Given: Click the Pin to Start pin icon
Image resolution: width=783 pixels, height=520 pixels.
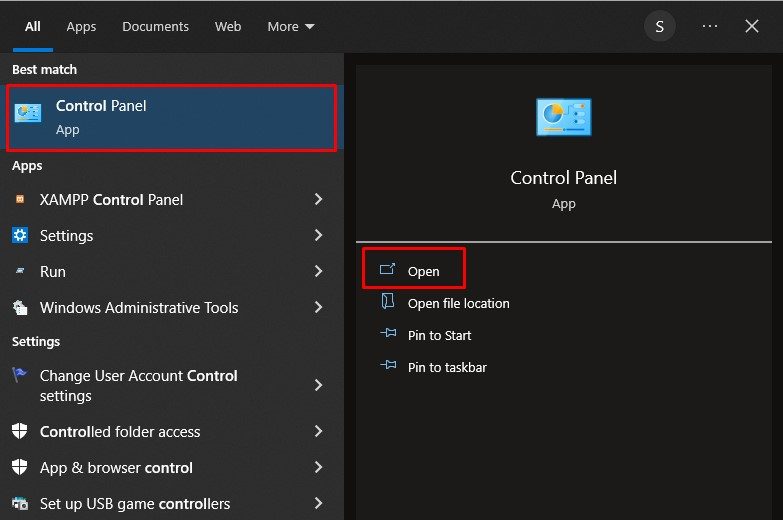Looking at the screenshot, I should 388,333.
